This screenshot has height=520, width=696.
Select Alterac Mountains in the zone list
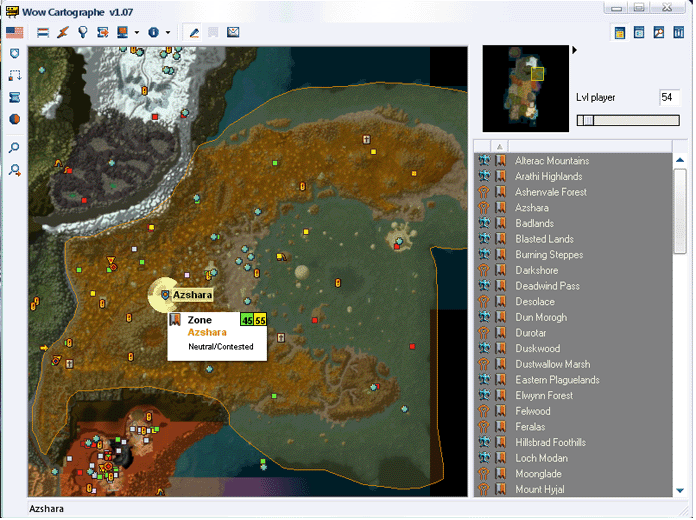552,161
